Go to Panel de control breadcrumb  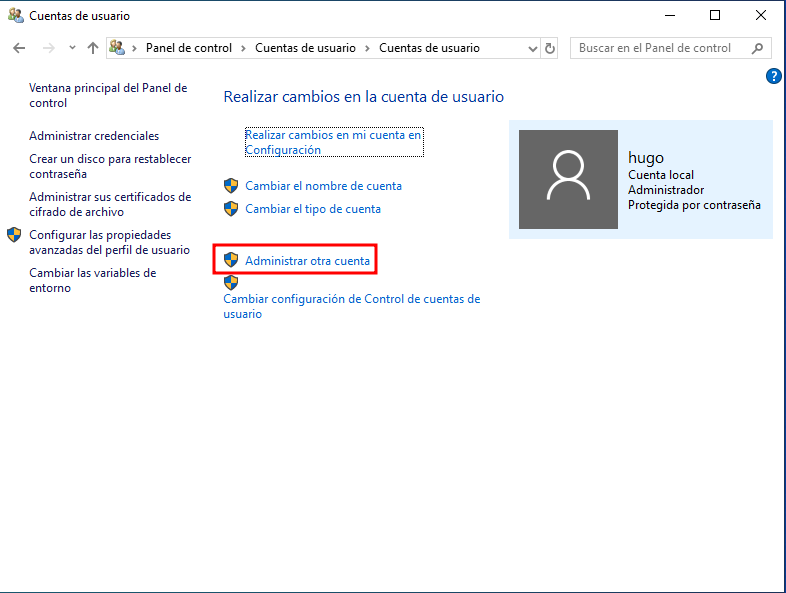[x=188, y=48]
